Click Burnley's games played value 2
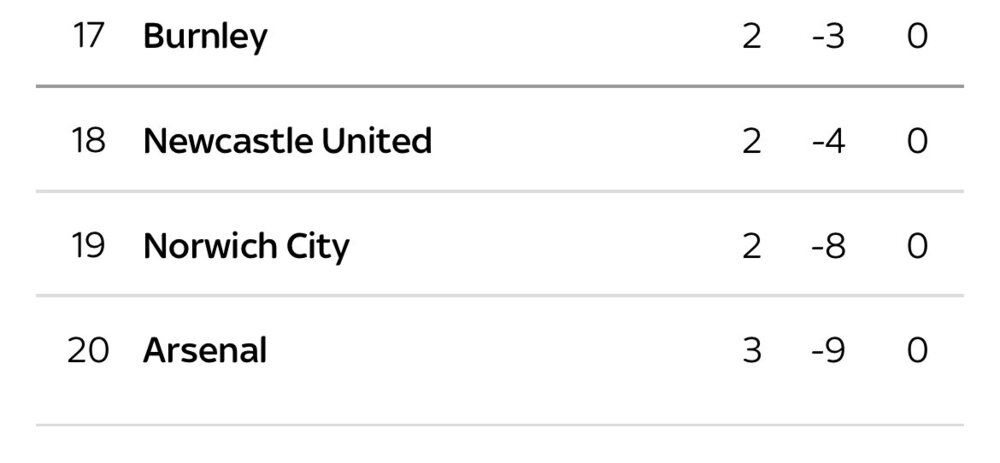The width and height of the screenshot is (1000, 463). [752, 36]
